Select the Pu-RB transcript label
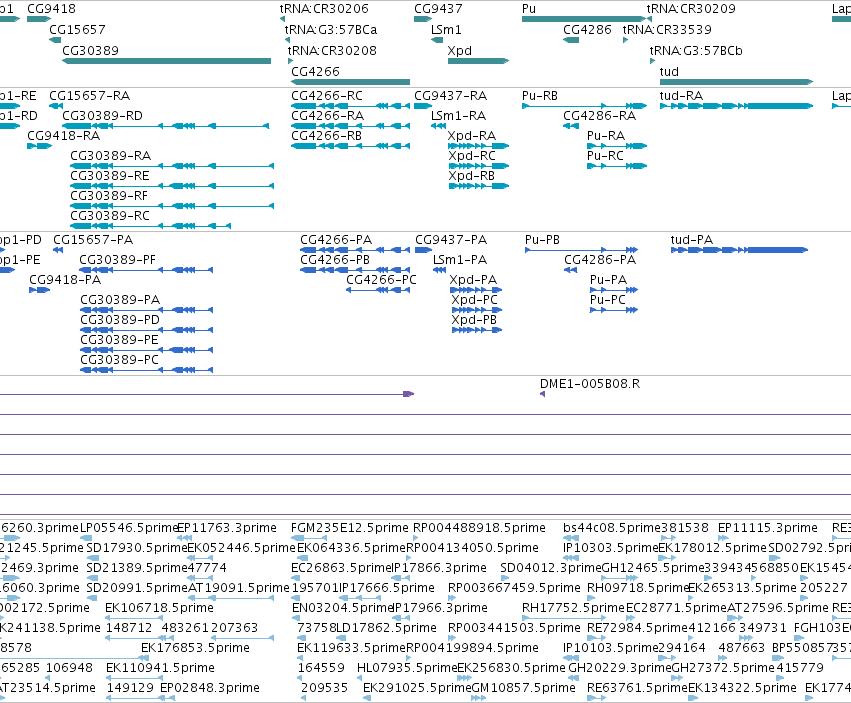This screenshot has width=851, height=703. tap(540, 96)
